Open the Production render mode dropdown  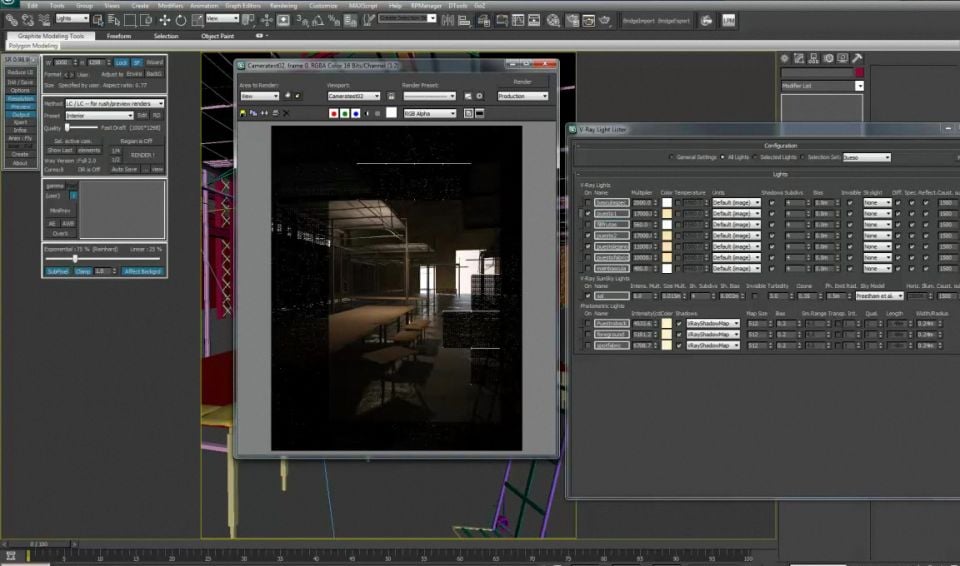523,96
